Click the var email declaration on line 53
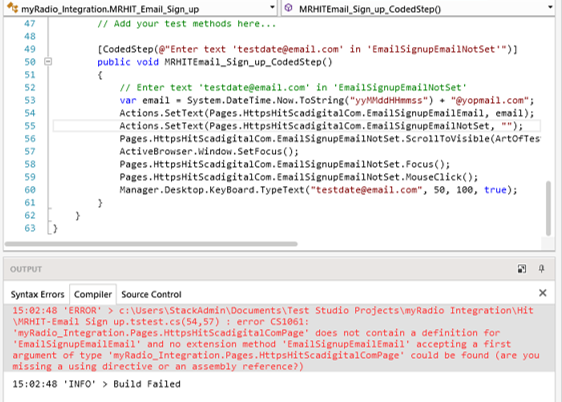 click(x=327, y=100)
